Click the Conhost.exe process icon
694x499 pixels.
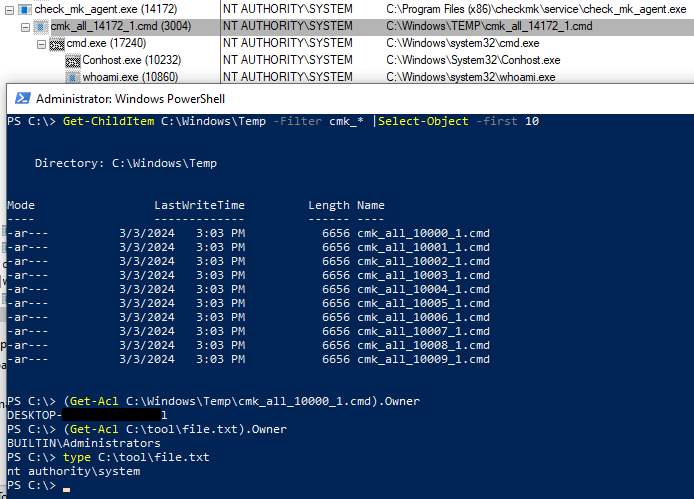72,61
